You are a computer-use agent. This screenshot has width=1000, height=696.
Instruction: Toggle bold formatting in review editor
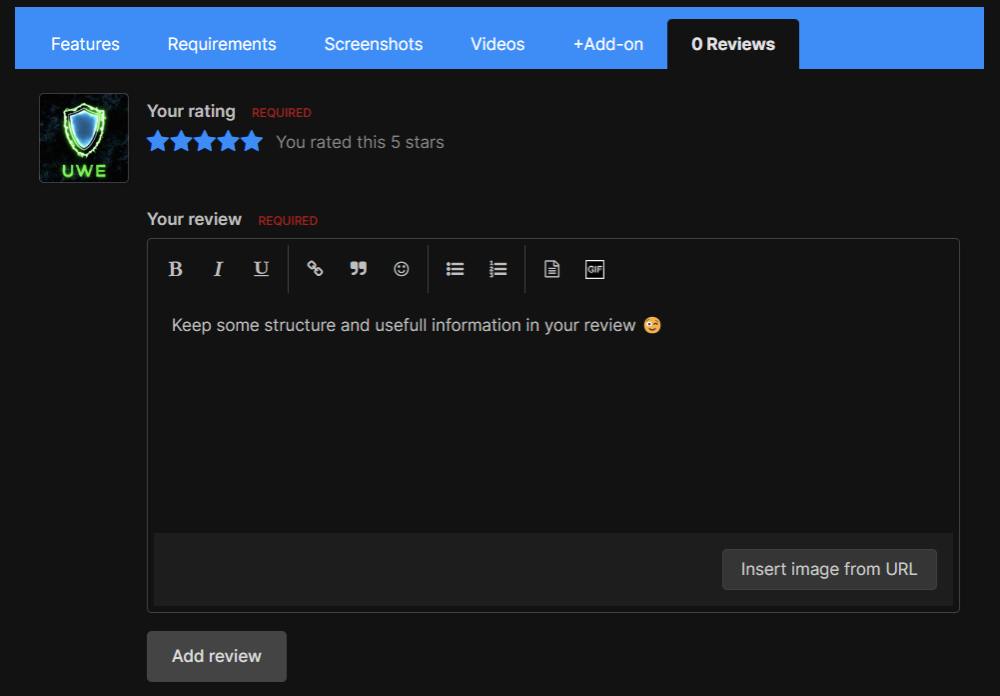pos(175,269)
